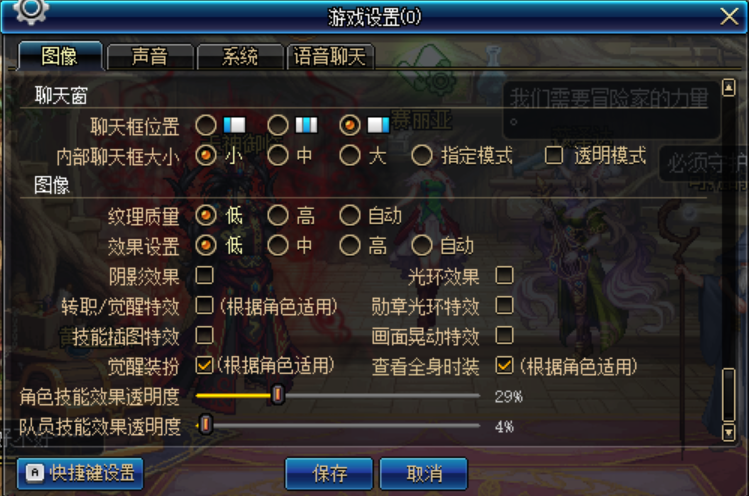This screenshot has height=496, width=749.
Task: Set 纹理质量 to 高
Action: click(x=278, y=216)
